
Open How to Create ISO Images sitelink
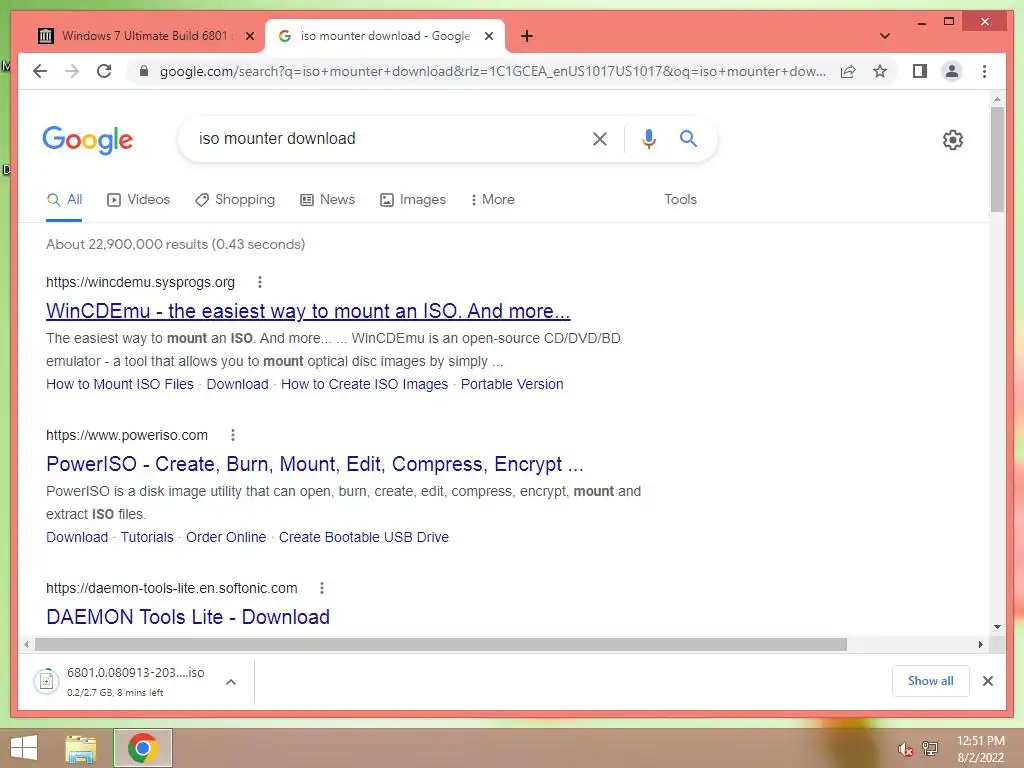coord(364,384)
